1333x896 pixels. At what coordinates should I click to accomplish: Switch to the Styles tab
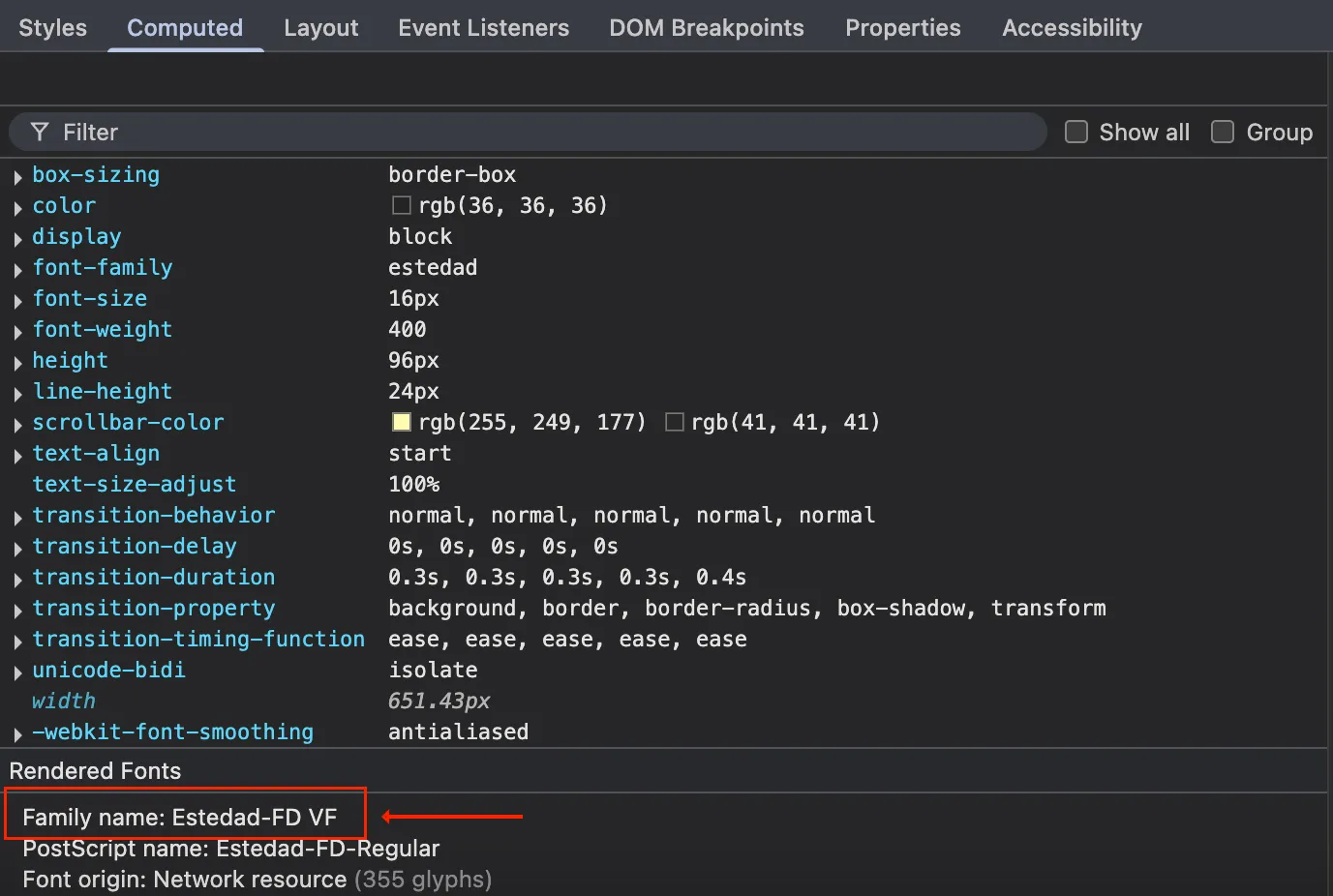(x=52, y=28)
